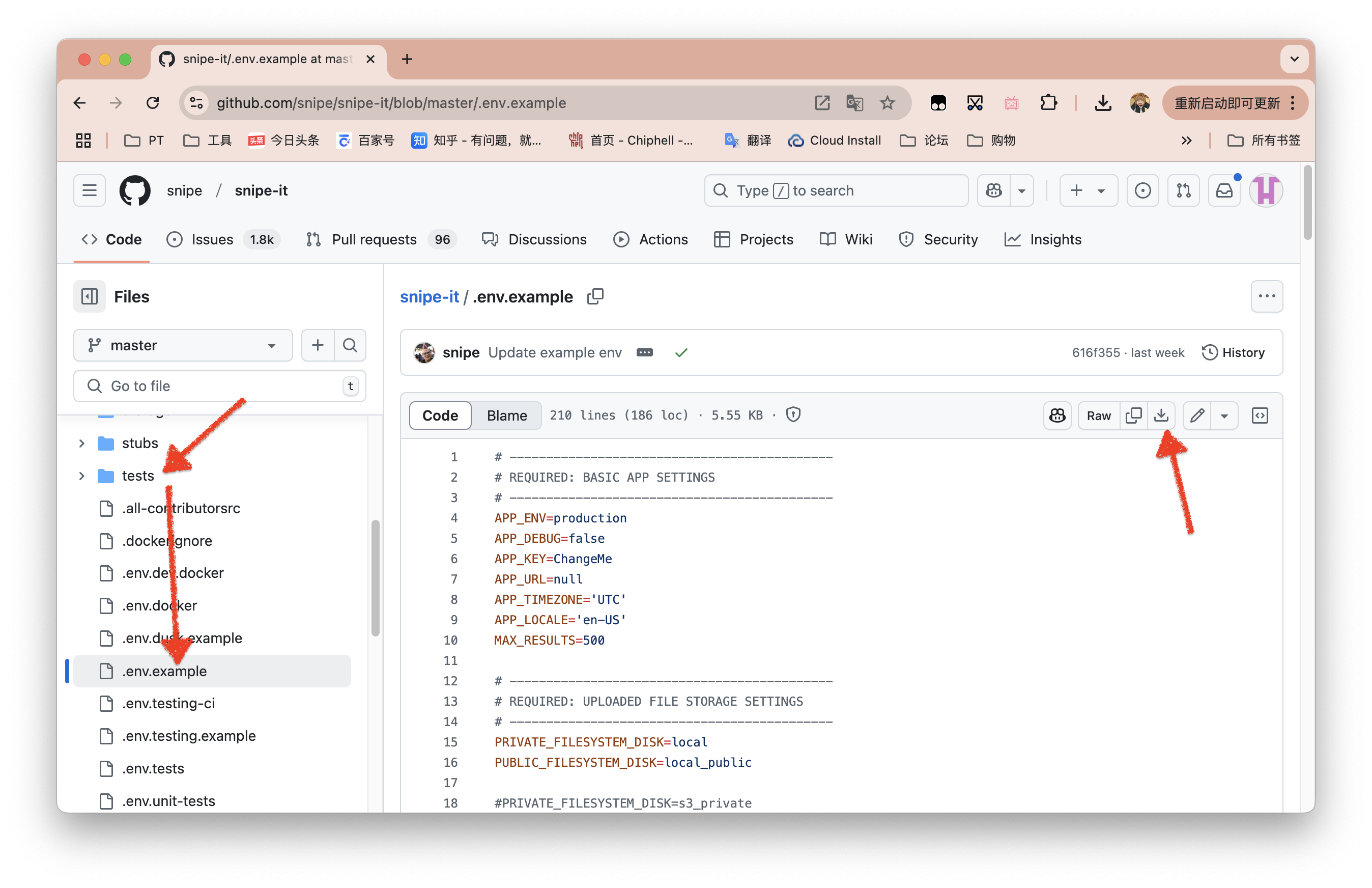Expand the tests folder
Viewport: 1372px width, 888px height.
pos(81,476)
